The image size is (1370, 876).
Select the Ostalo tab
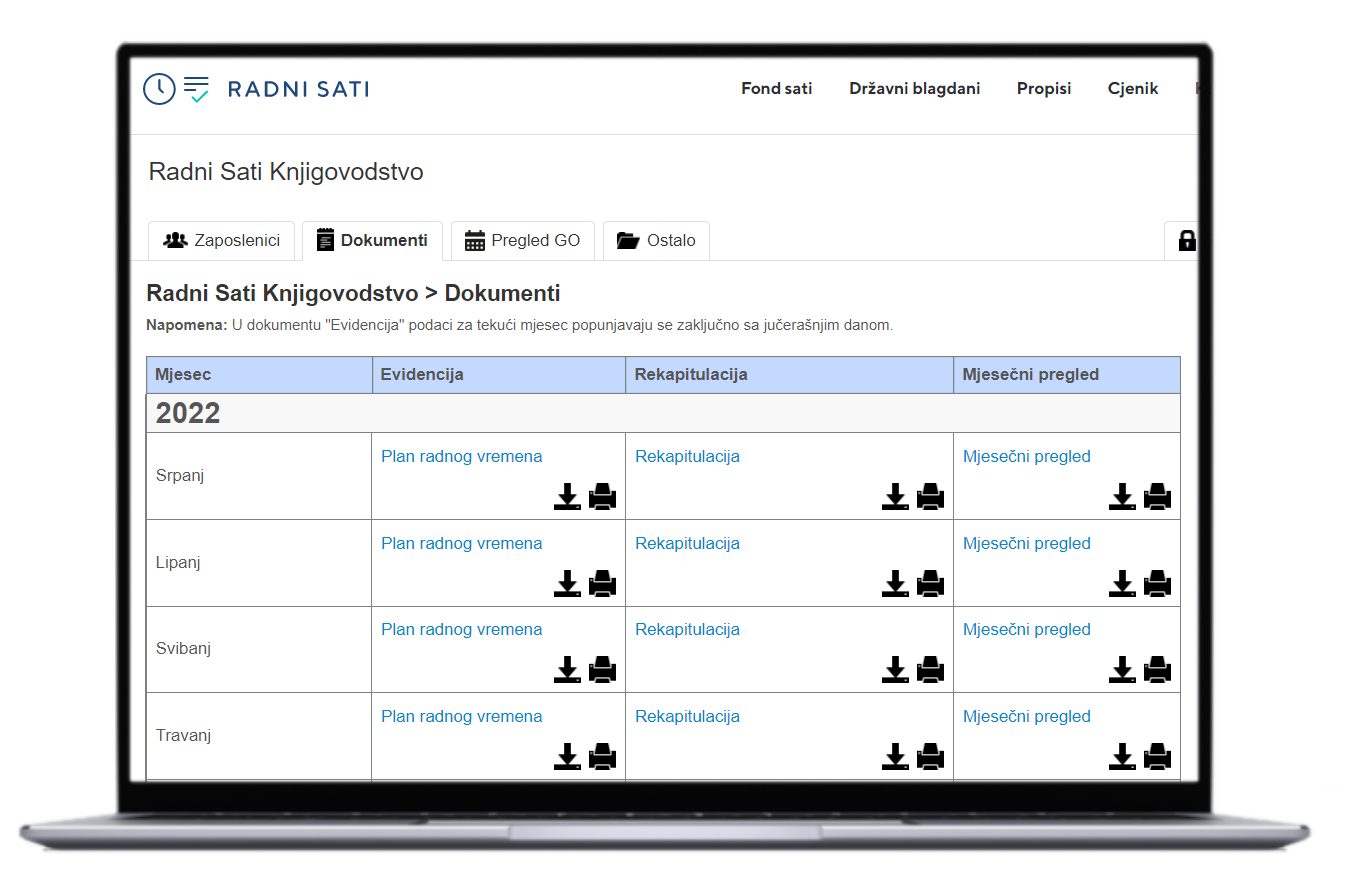[x=656, y=241]
